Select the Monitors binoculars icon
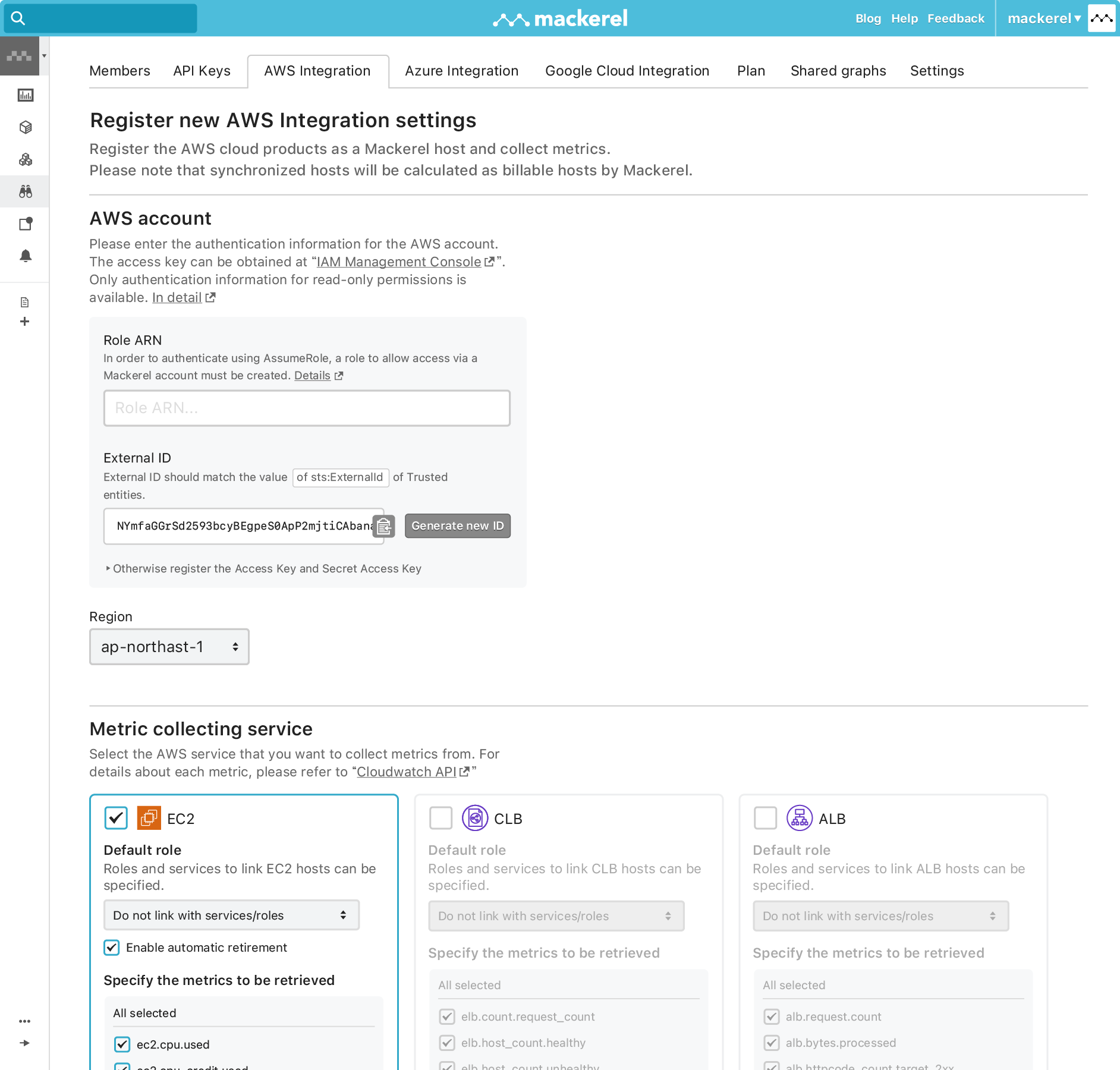This screenshot has height=1070, width=1120. [25, 191]
